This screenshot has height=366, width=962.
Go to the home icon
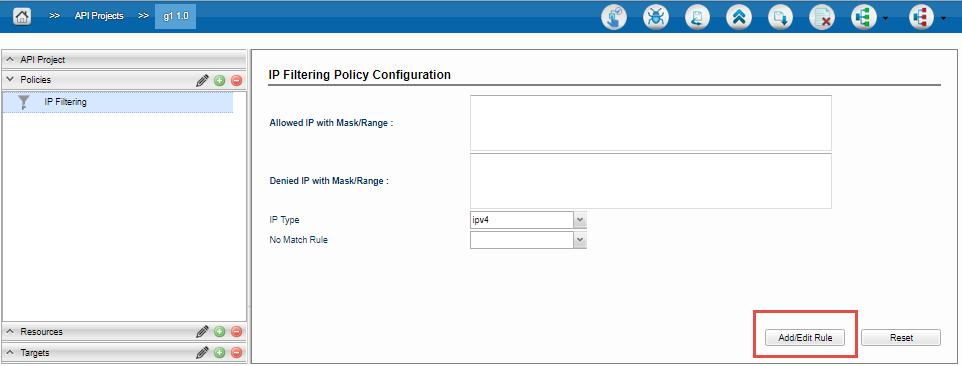[x=22, y=17]
